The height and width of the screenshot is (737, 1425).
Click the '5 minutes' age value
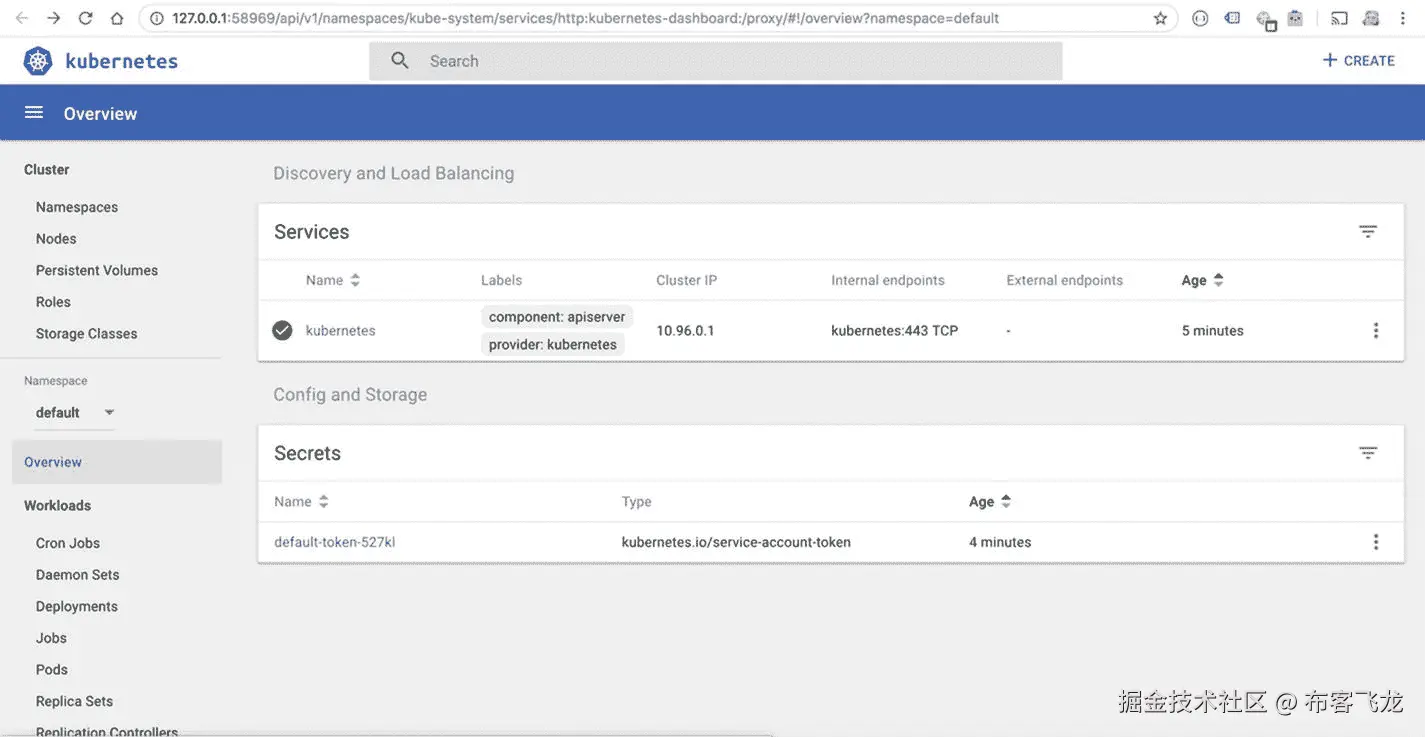[x=1213, y=331]
